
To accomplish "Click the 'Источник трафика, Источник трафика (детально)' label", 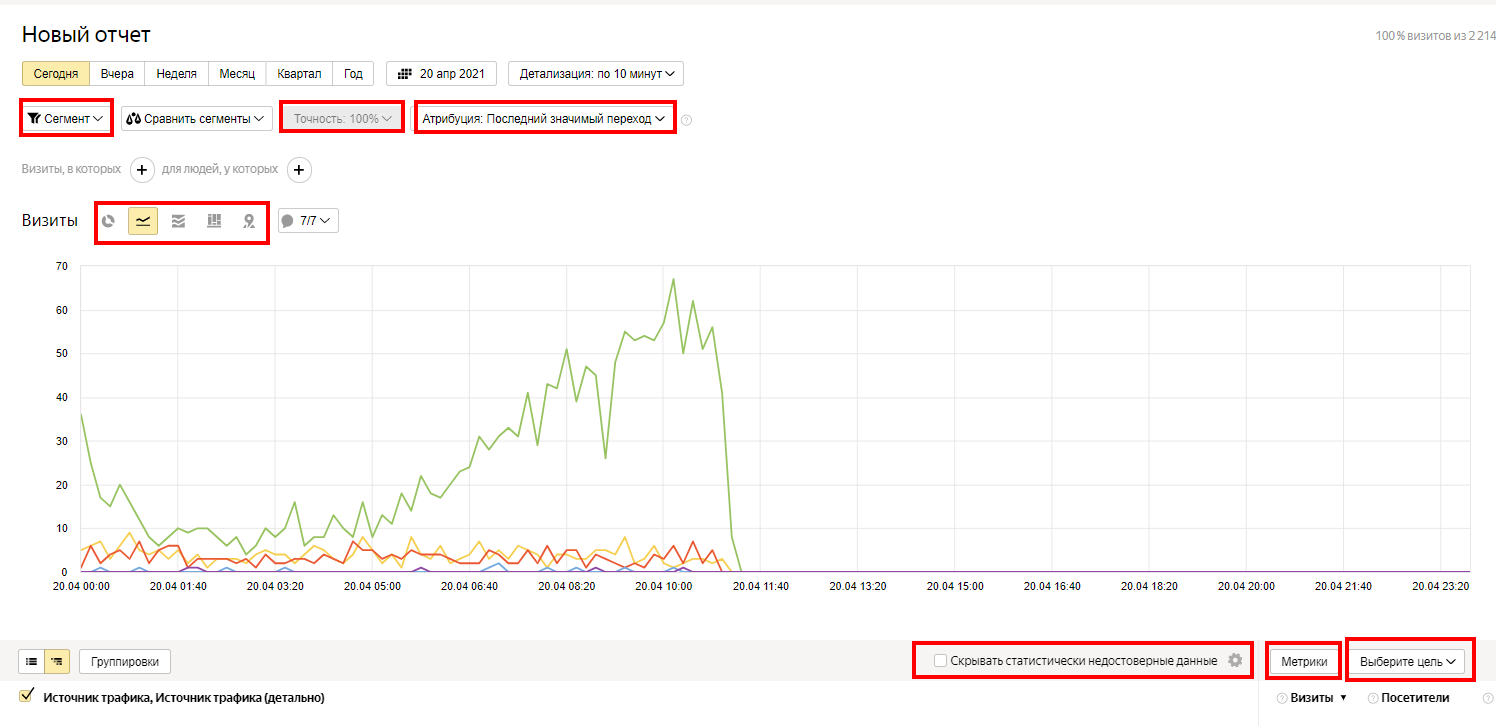I will [184, 697].
